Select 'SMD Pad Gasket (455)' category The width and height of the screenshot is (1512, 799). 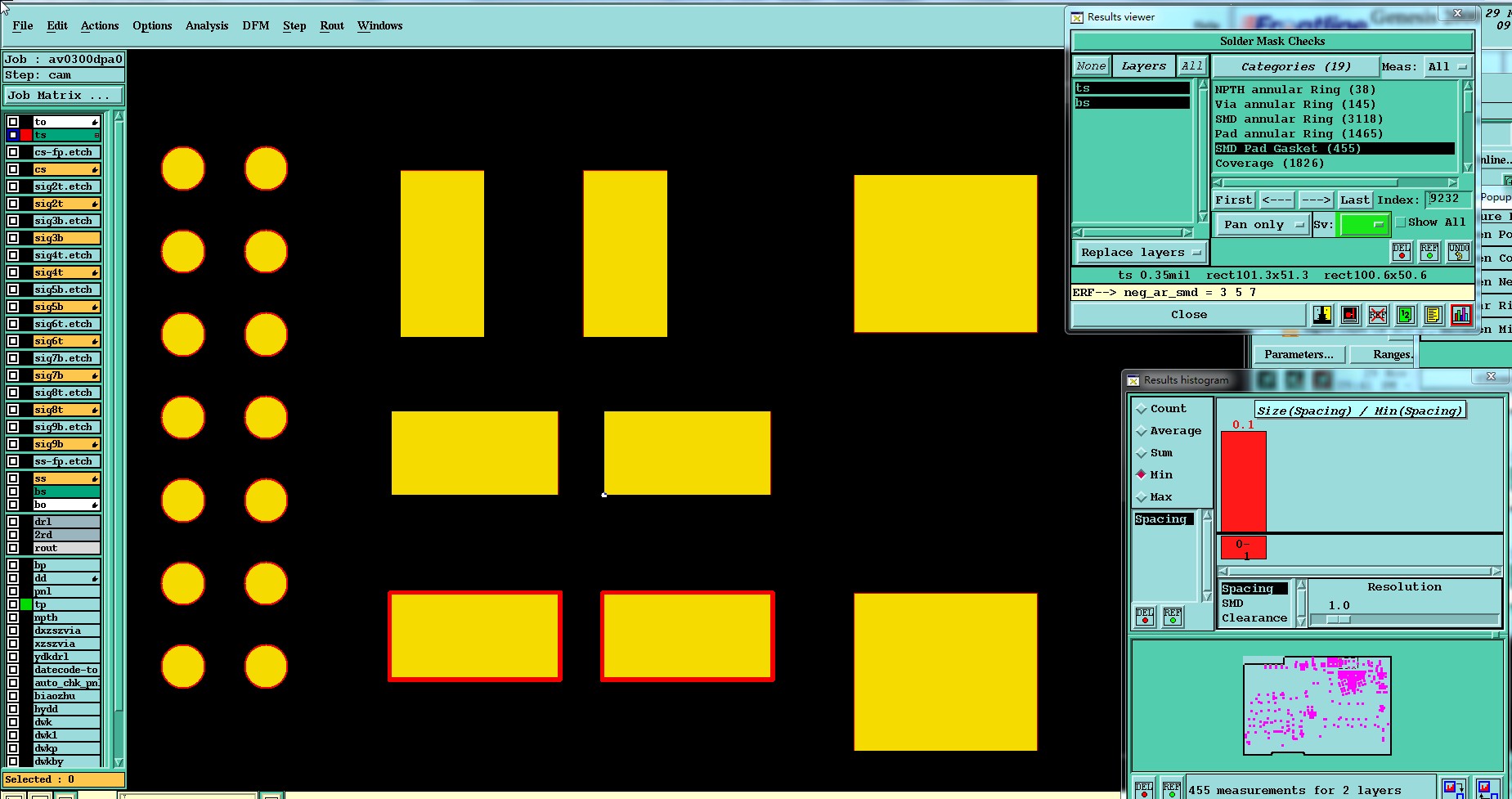click(x=1335, y=149)
